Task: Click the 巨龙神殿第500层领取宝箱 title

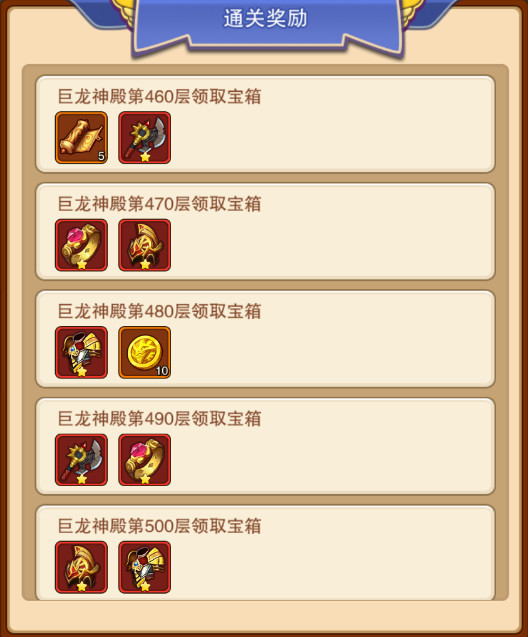Action: 159,526
